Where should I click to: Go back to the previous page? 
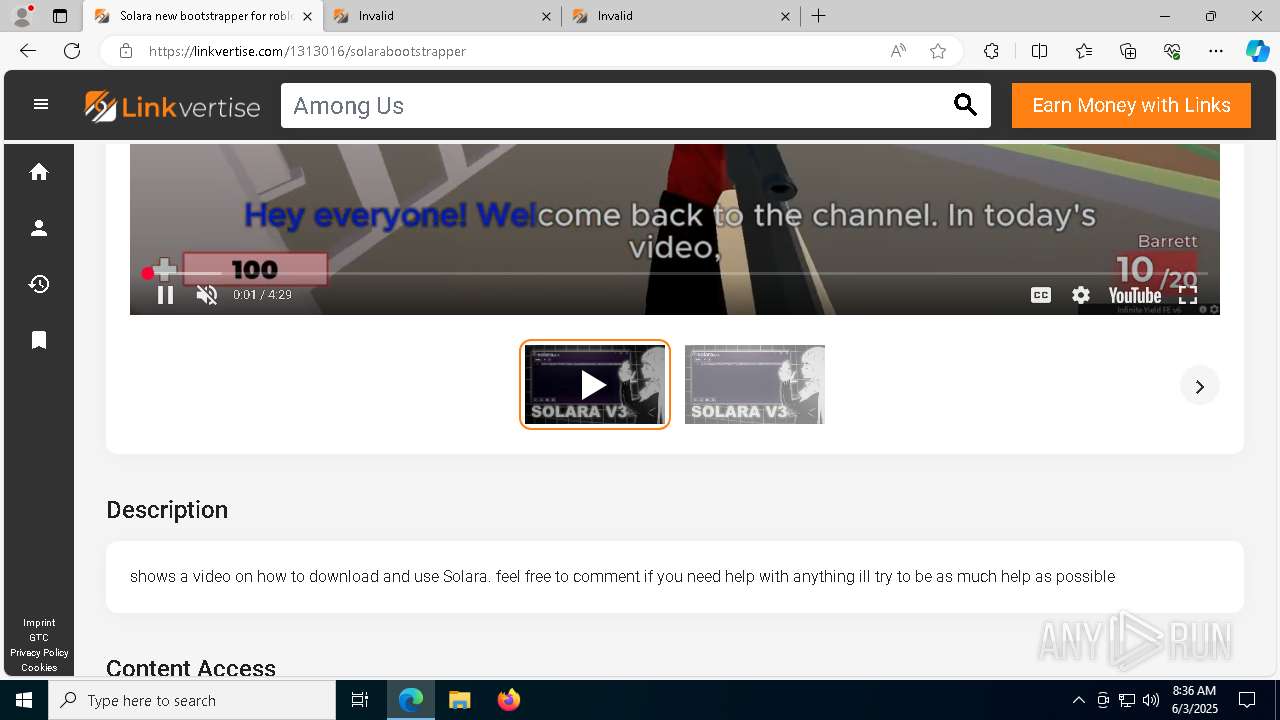28,51
